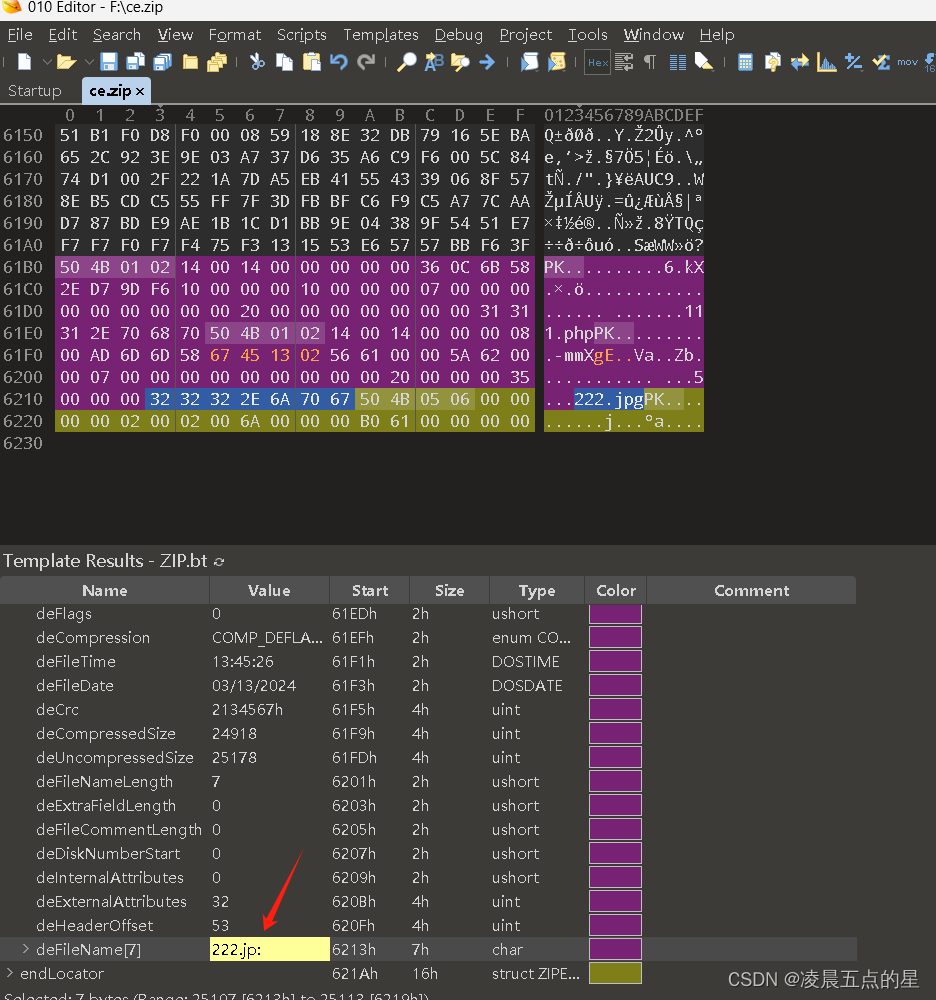
Task: Click the Run Template icon
Action: click(x=555, y=61)
